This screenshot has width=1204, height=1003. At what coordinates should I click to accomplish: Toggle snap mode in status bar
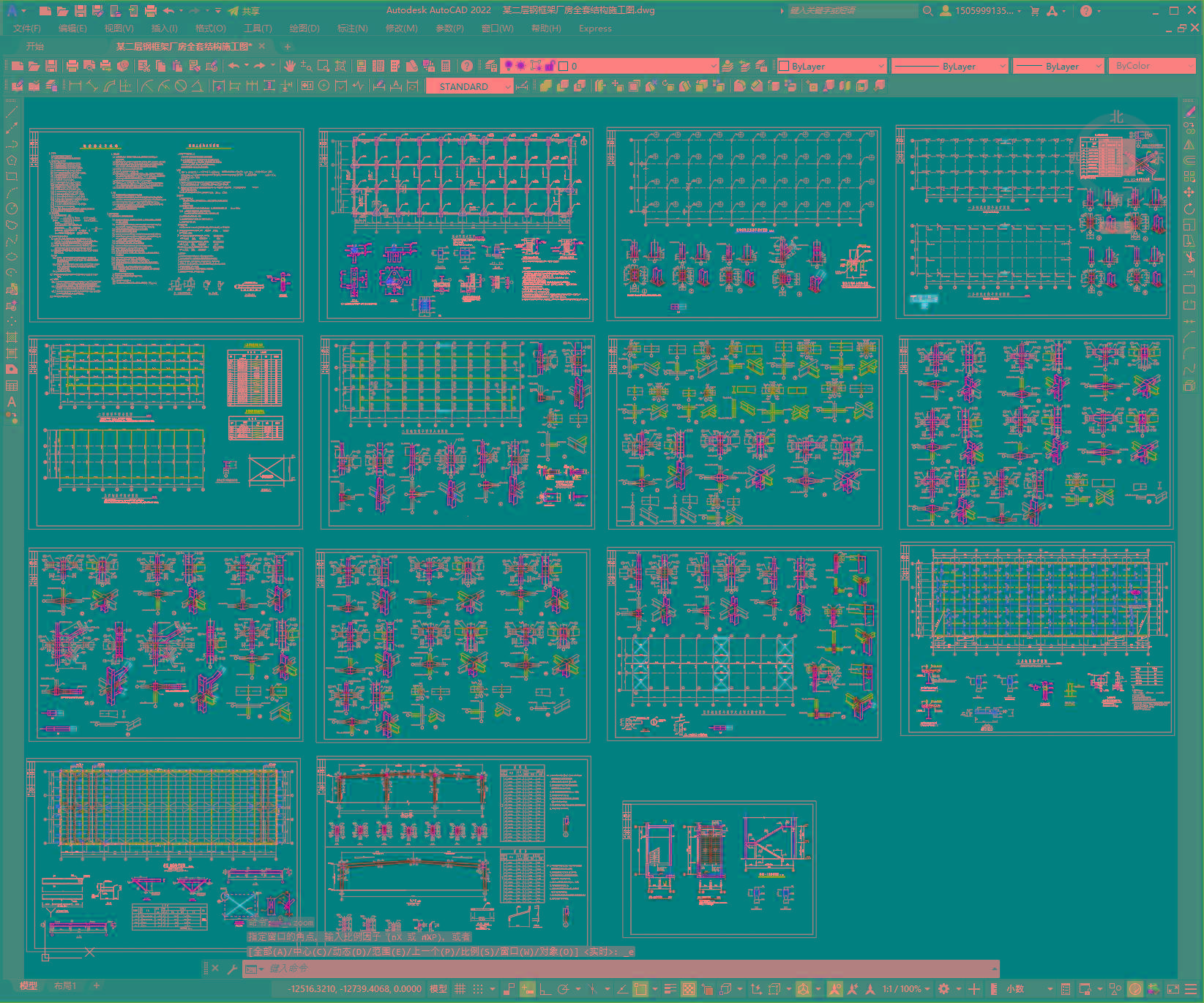point(478,989)
